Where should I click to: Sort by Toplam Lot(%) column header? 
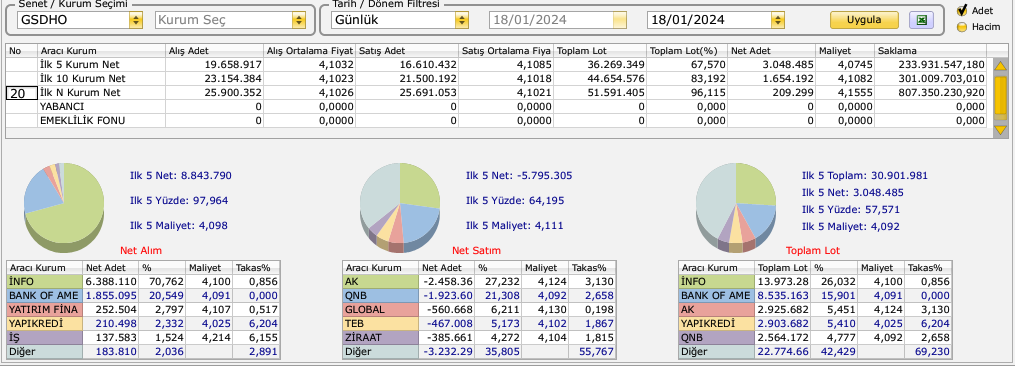point(687,51)
